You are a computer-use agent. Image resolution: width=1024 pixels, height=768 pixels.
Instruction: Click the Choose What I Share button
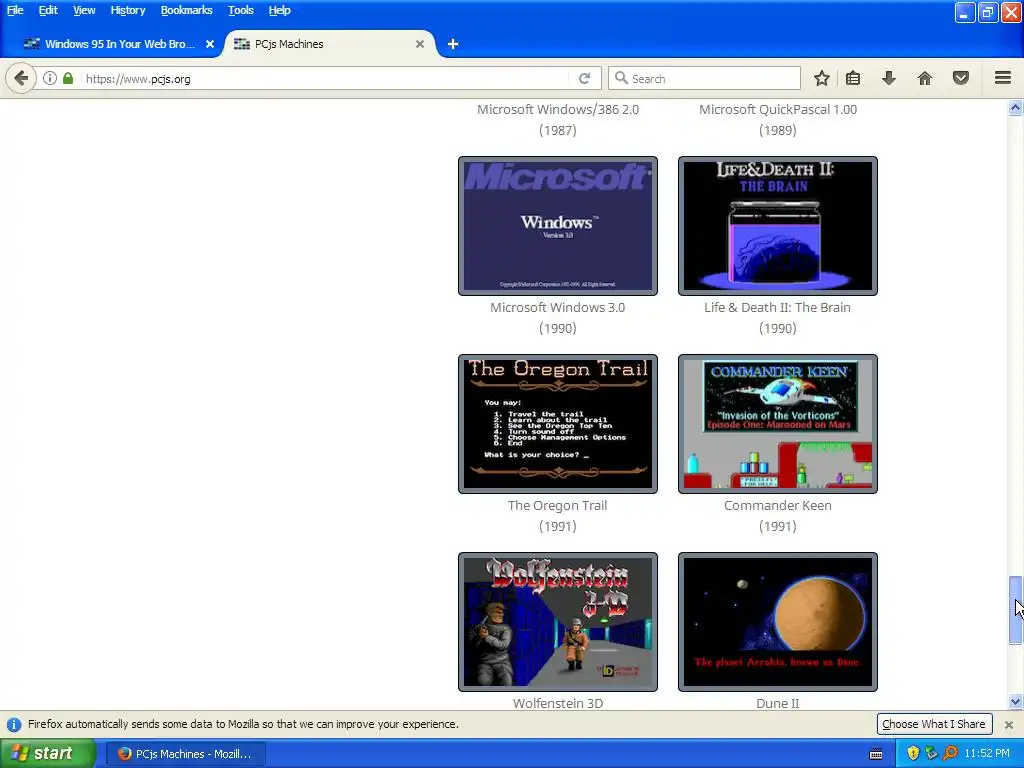click(934, 724)
